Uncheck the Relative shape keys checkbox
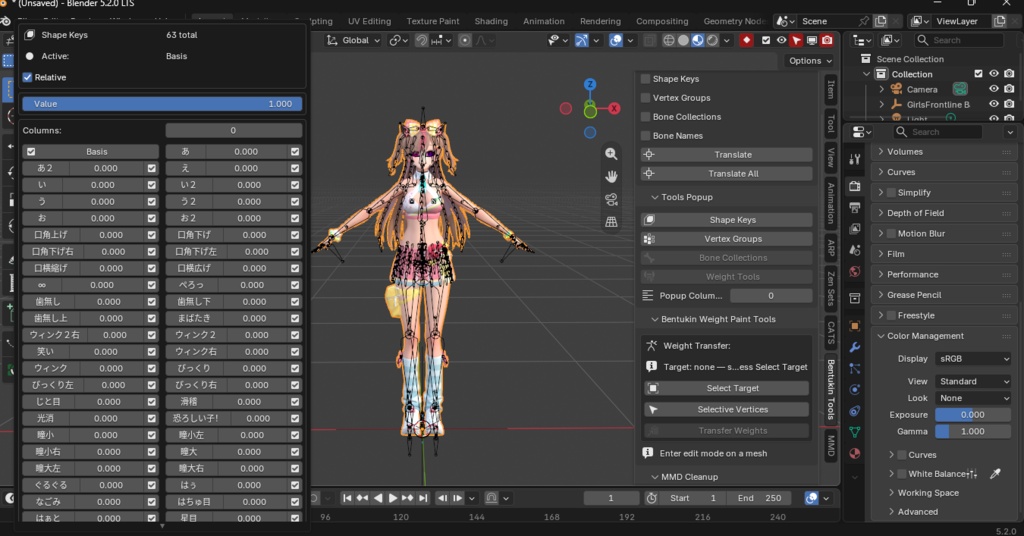1024x536 pixels. [27, 77]
